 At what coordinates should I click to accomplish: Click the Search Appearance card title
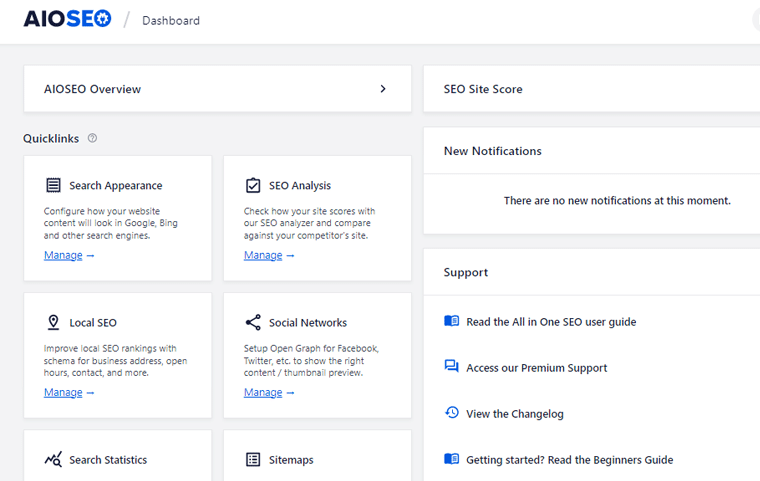(116, 186)
